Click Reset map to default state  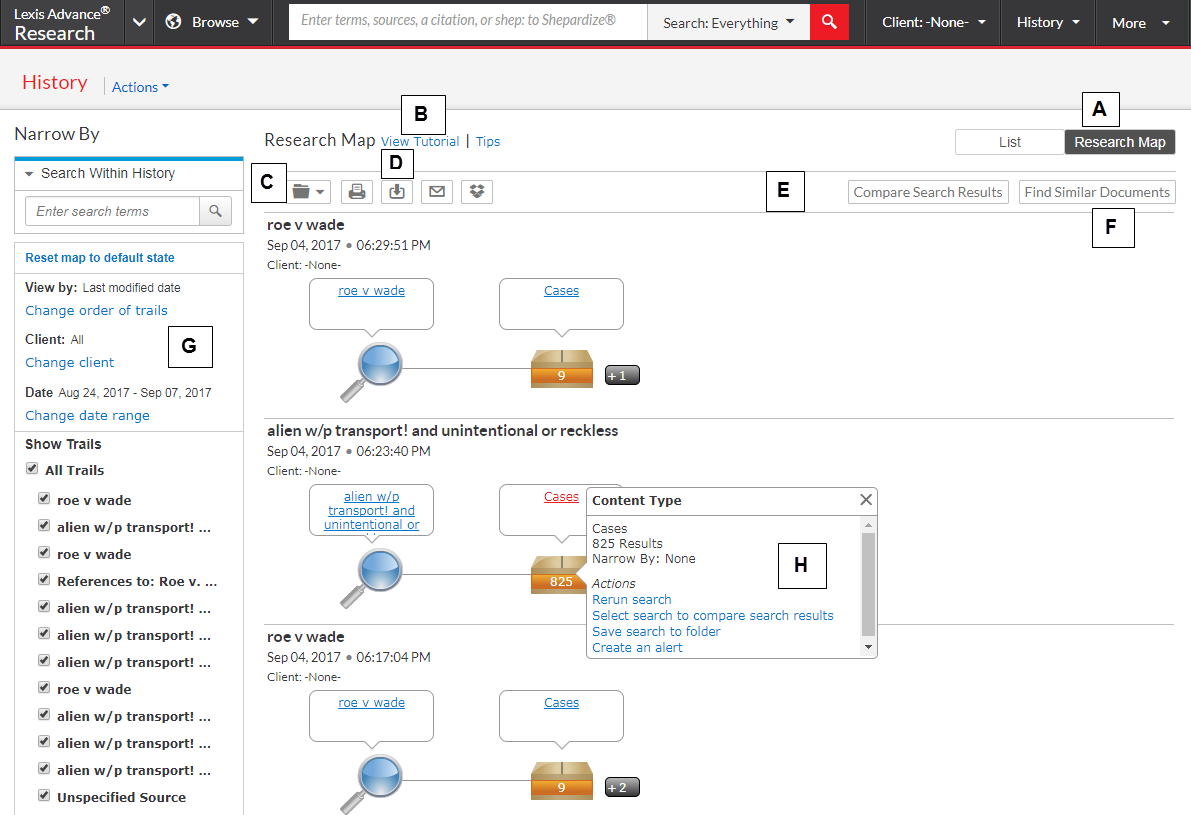click(100, 257)
